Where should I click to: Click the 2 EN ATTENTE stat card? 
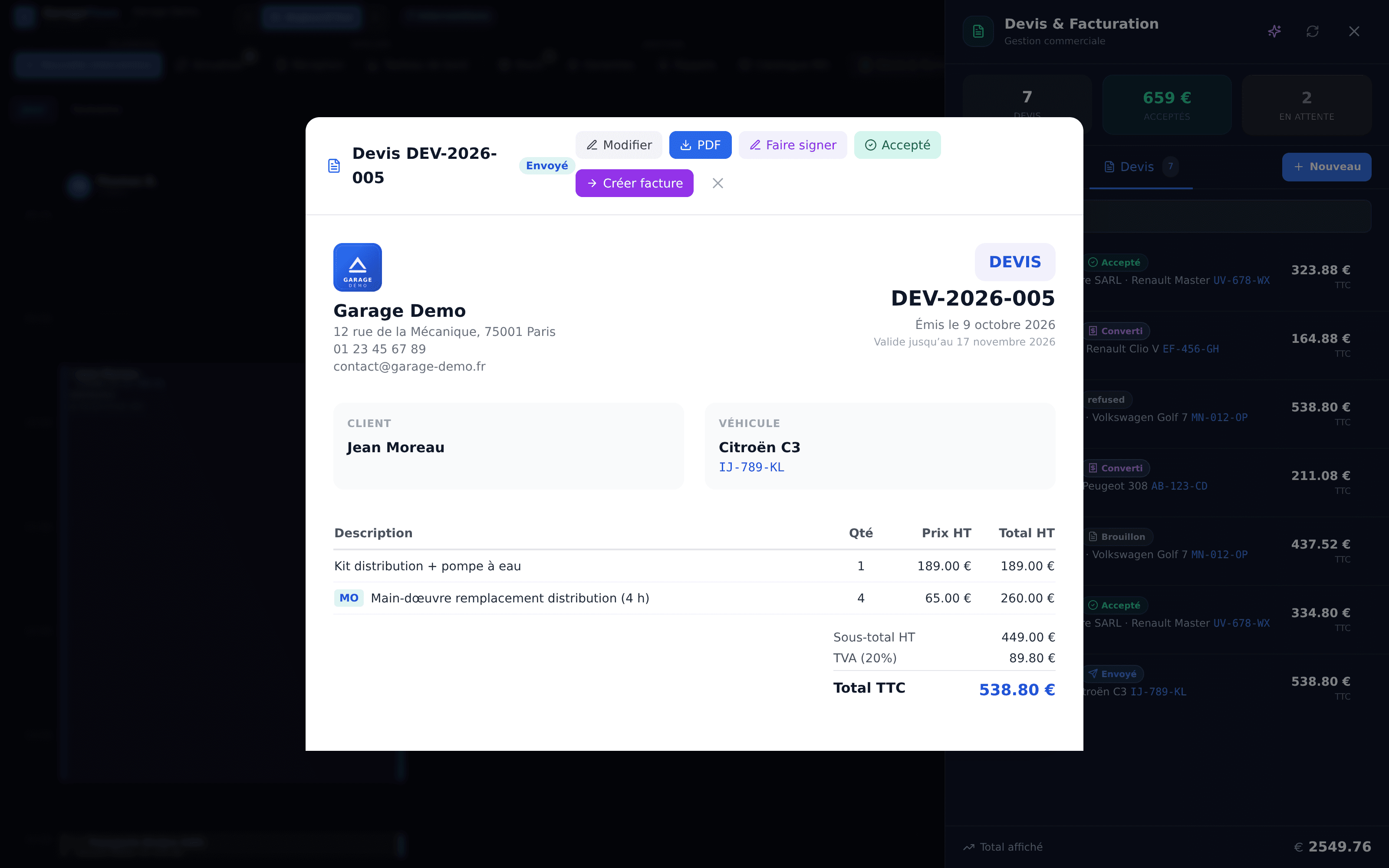click(1307, 105)
